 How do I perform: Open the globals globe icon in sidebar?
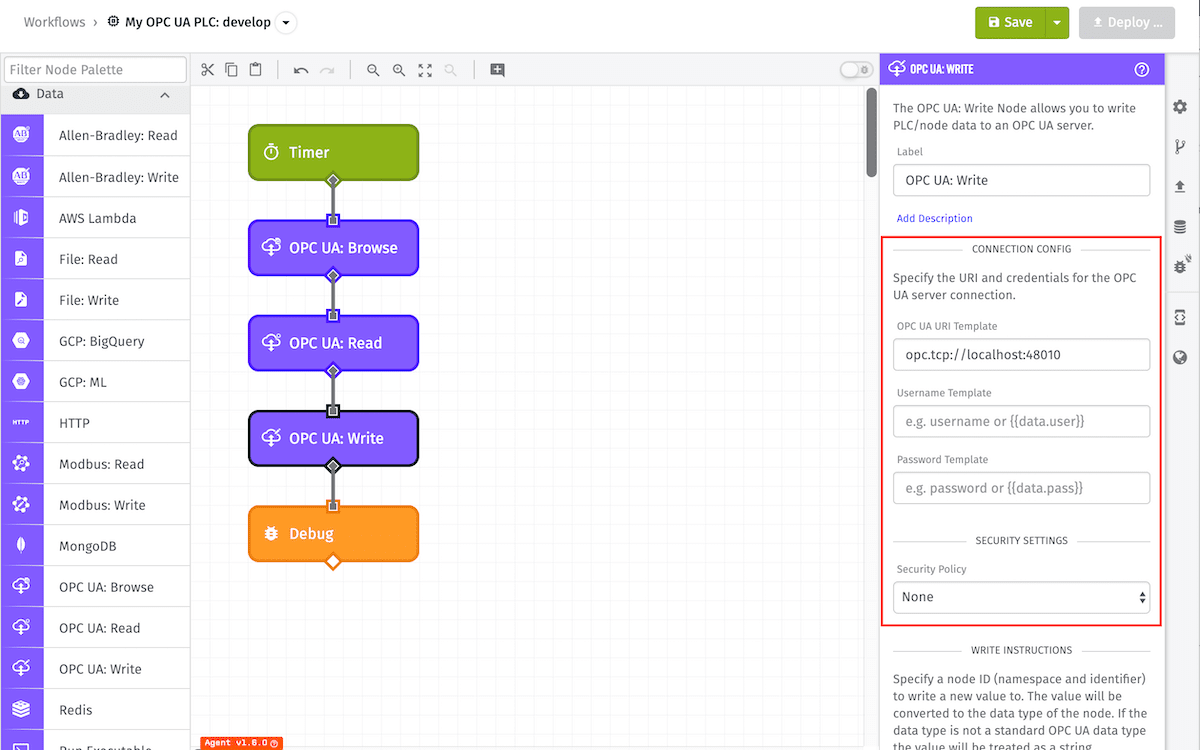pyautogui.click(x=1180, y=357)
